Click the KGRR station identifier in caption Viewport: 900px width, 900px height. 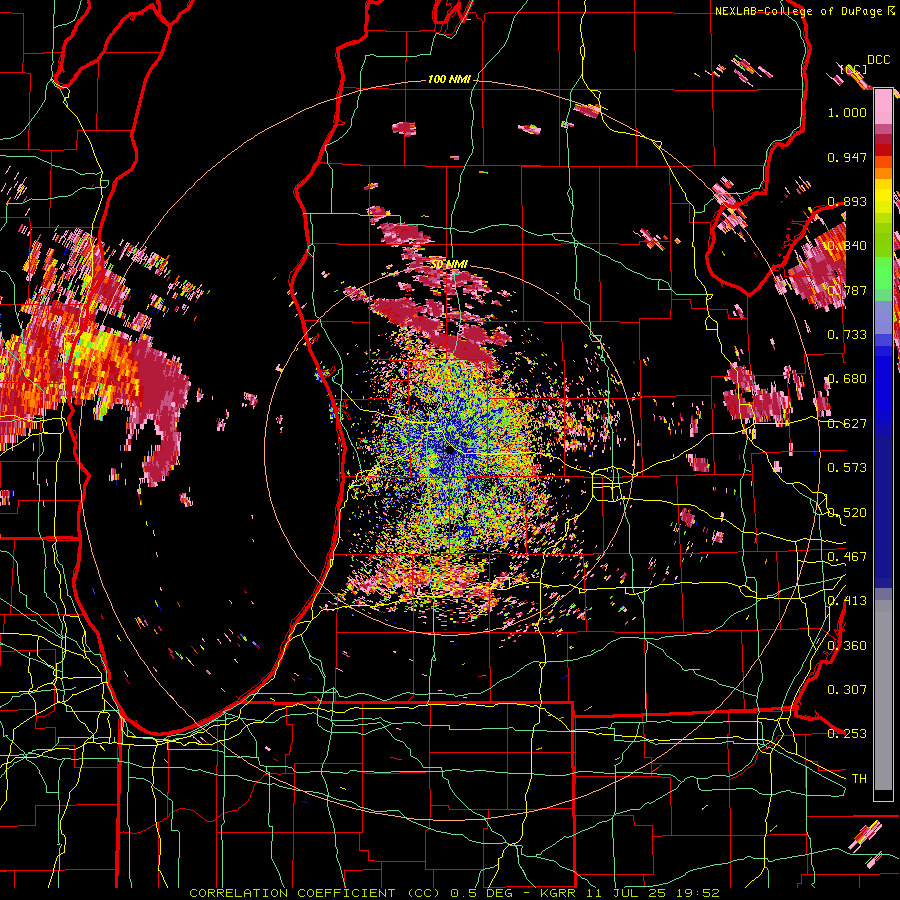pyautogui.click(x=560, y=893)
